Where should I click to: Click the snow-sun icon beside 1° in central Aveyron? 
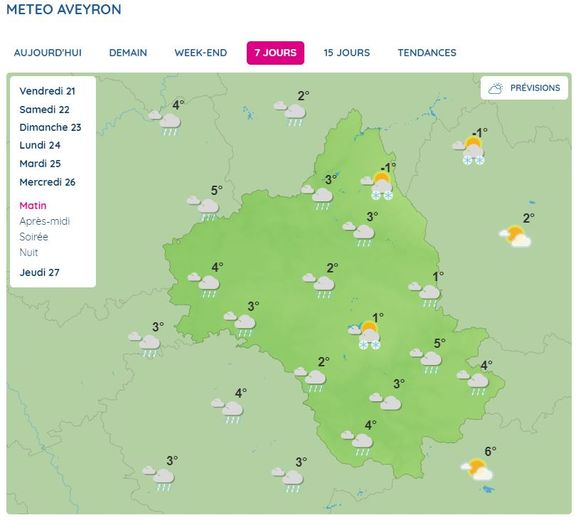[365, 335]
